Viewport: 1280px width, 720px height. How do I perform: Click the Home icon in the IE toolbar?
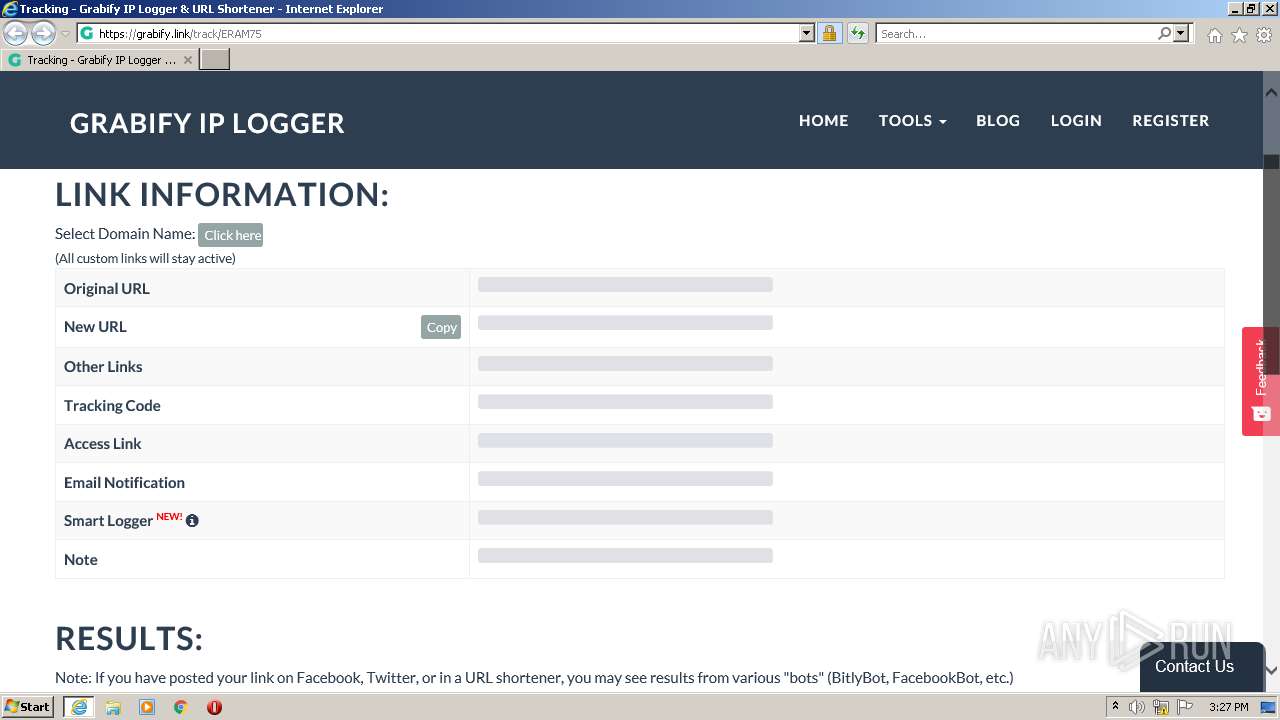point(1214,35)
